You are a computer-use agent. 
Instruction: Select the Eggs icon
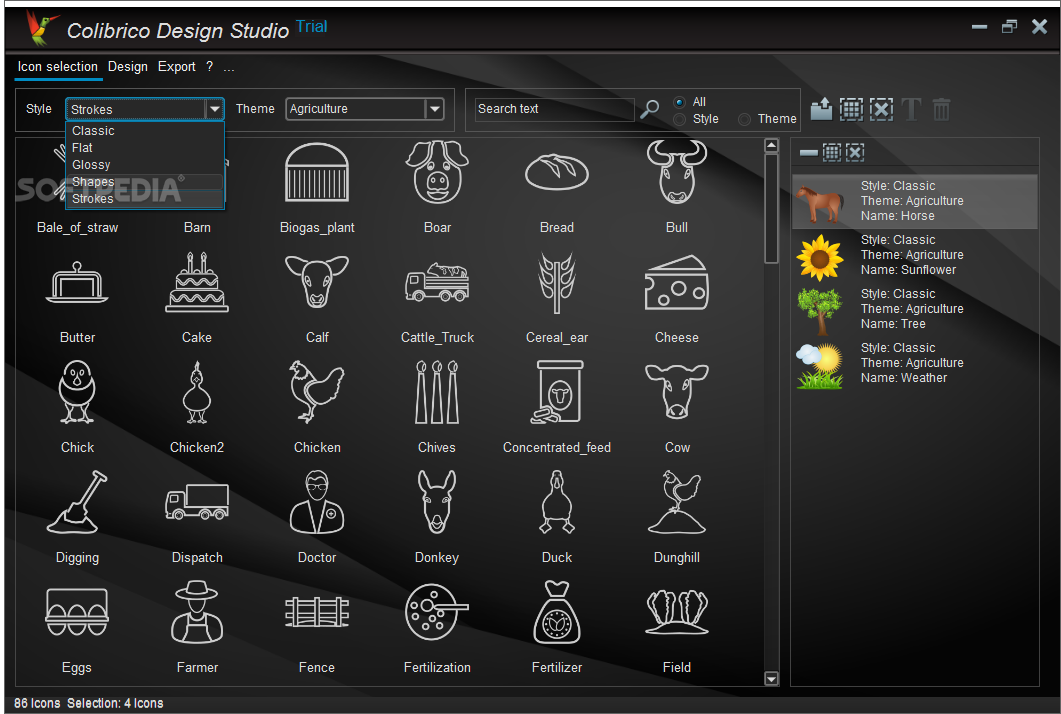point(77,612)
